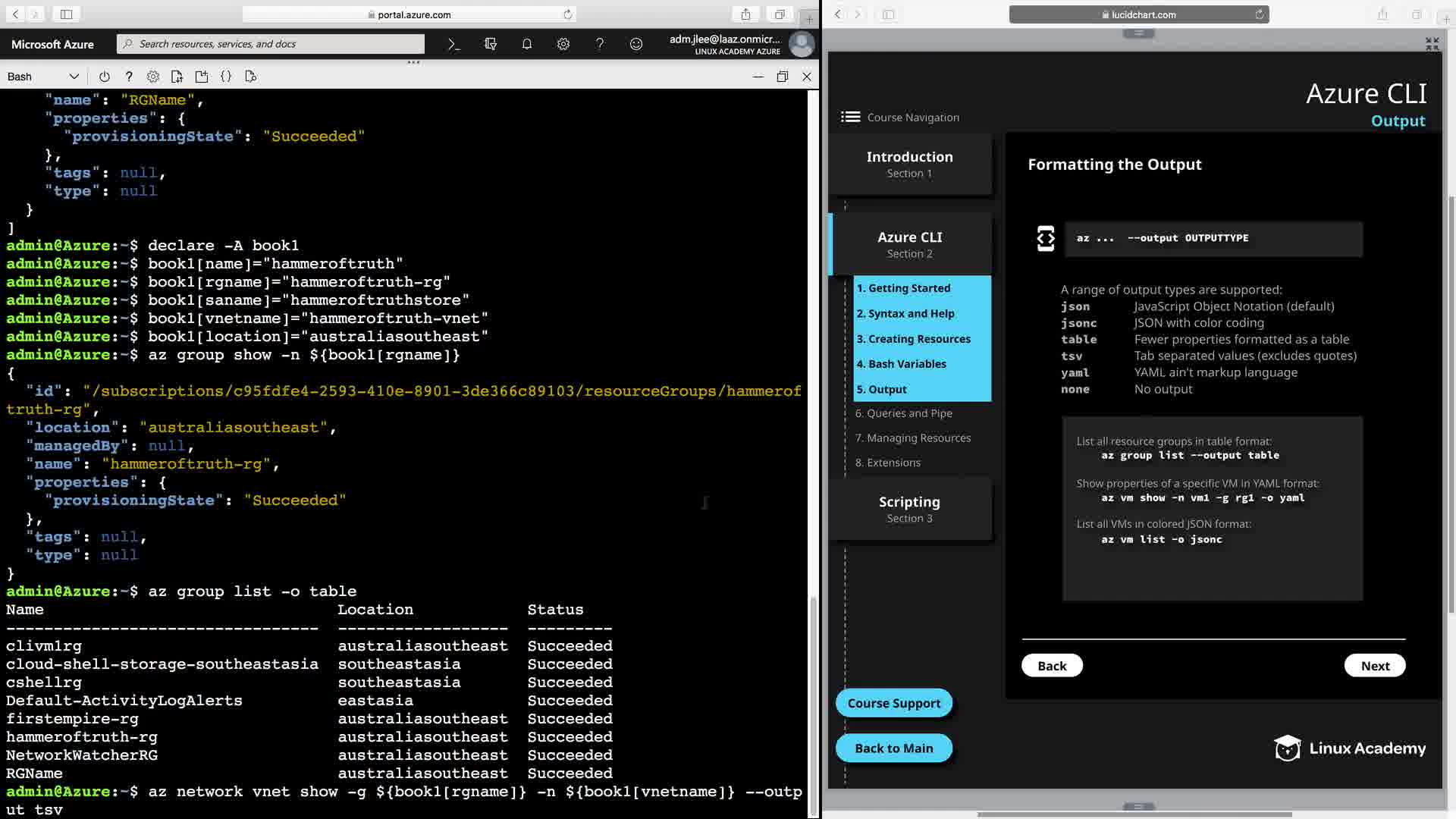This screenshot has height=819, width=1456.
Task: Click the Back to Main button
Action: (x=893, y=748)
